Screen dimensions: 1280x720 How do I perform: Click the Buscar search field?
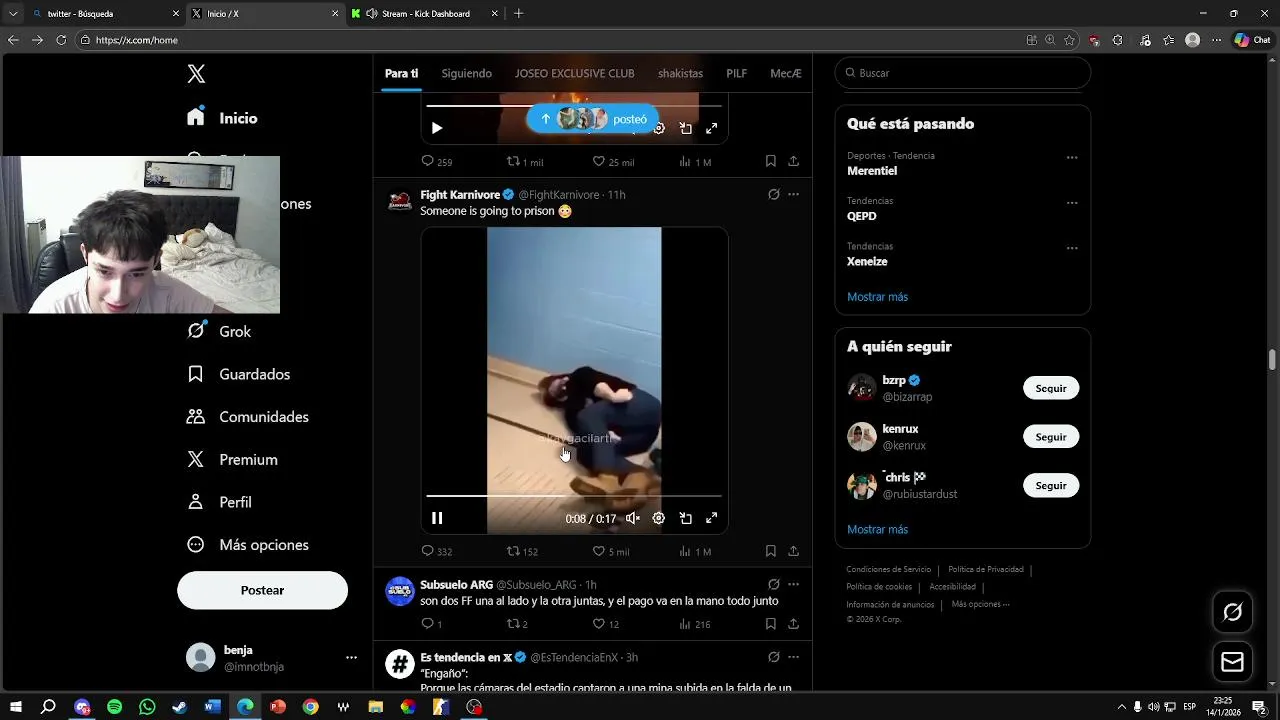963,73
